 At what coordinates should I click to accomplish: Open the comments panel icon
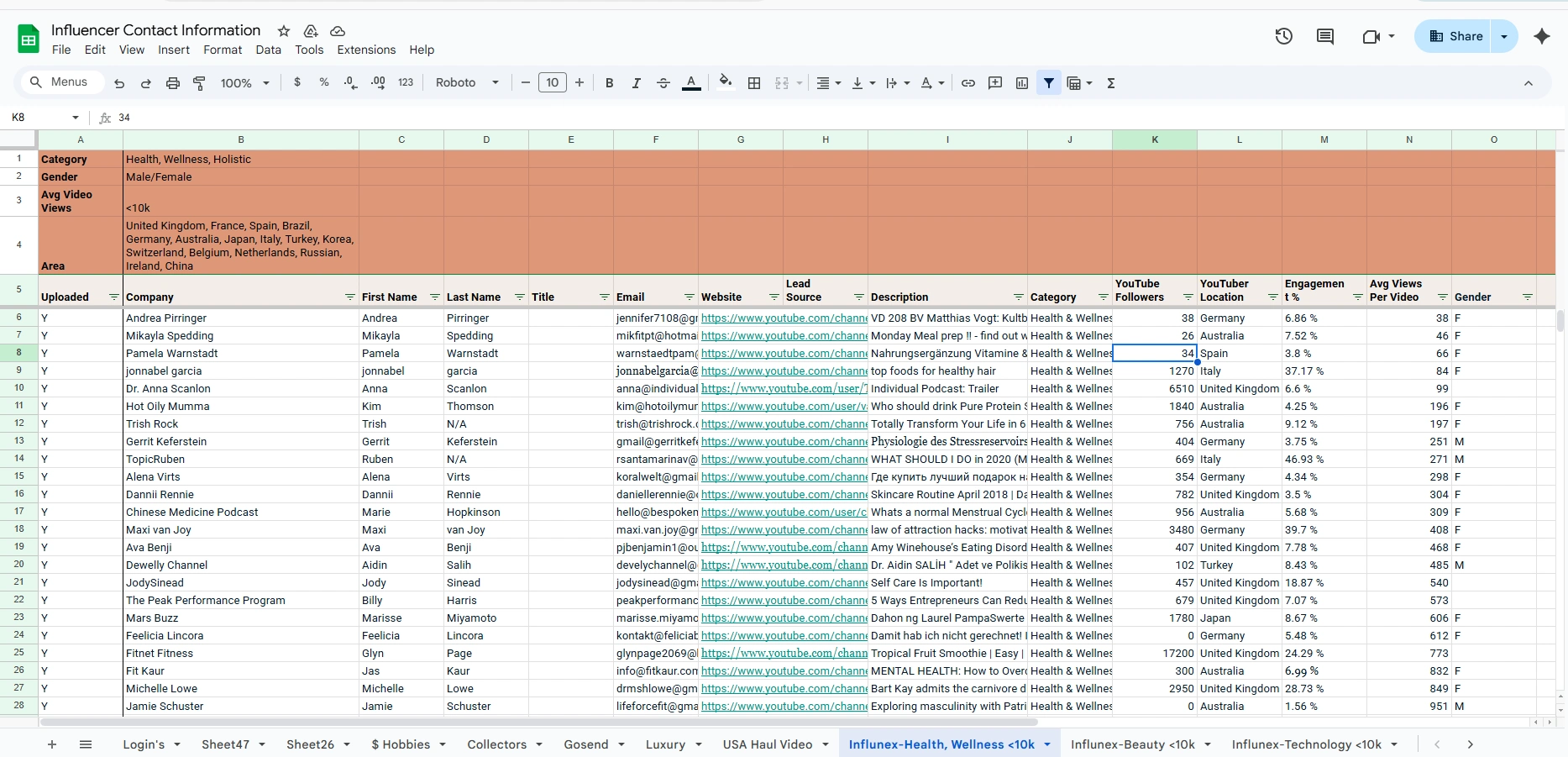tap(1325, 36)
